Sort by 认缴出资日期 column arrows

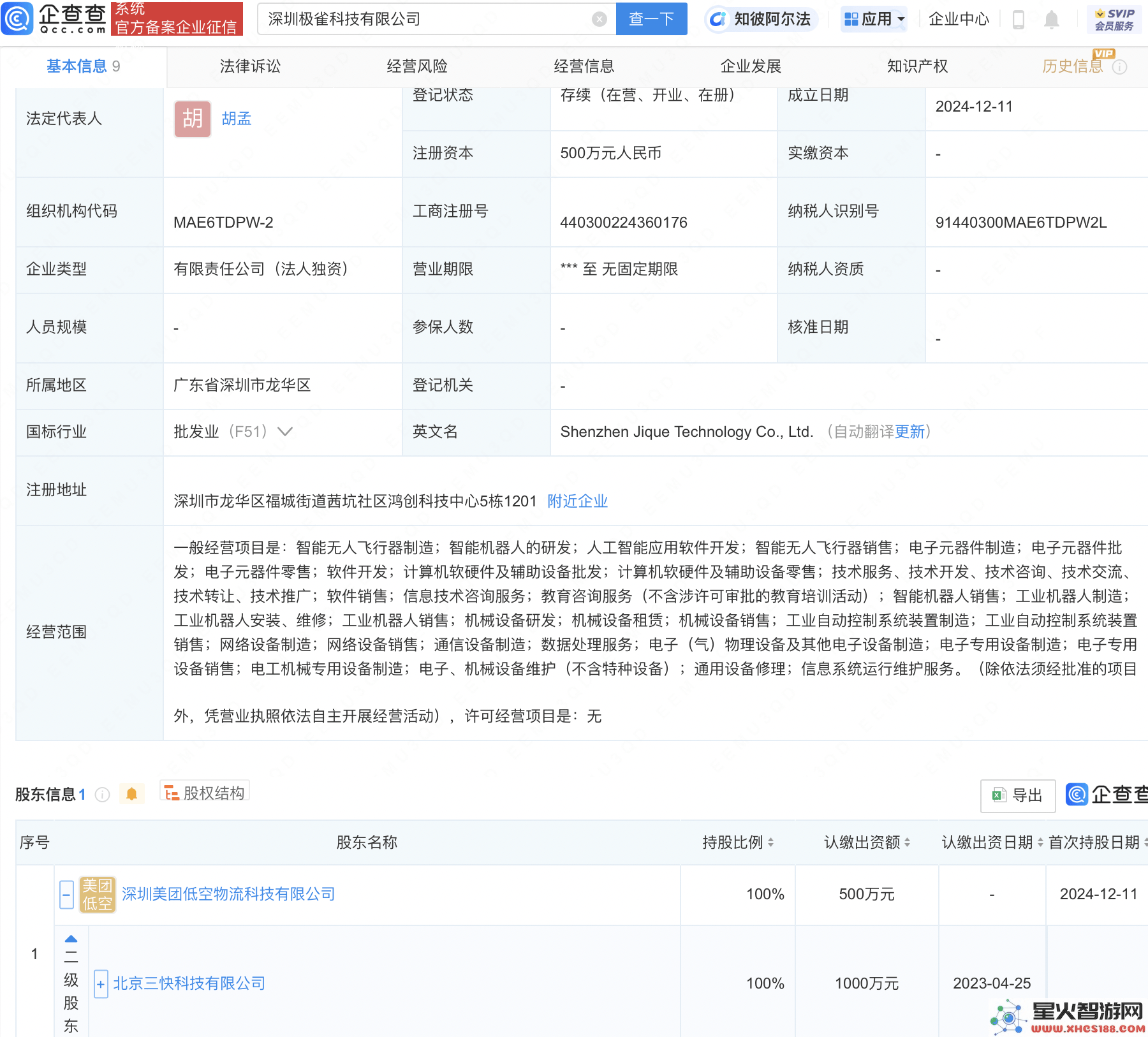pyautogui.click(x=1040, y=842)
